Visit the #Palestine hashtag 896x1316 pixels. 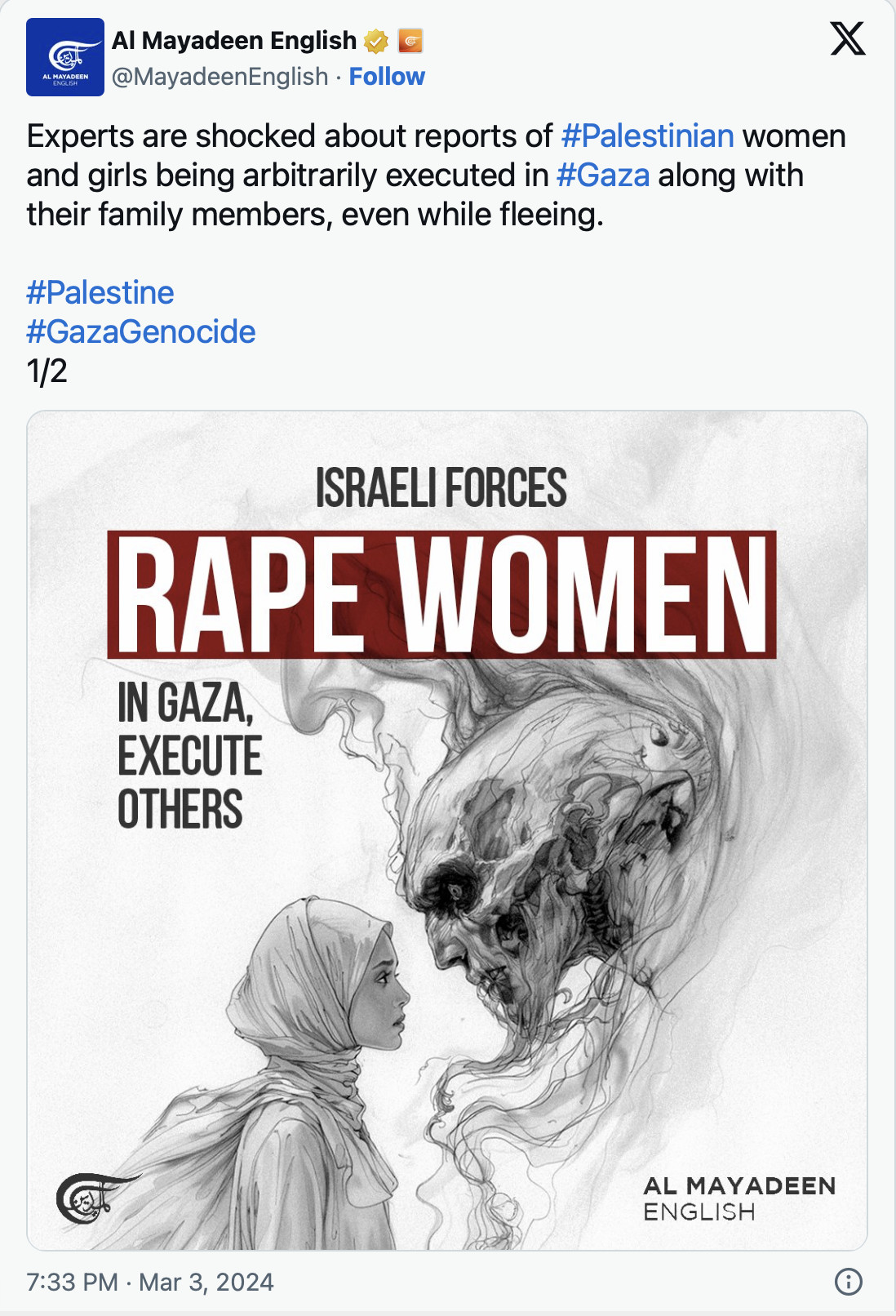tap(100, 293)
